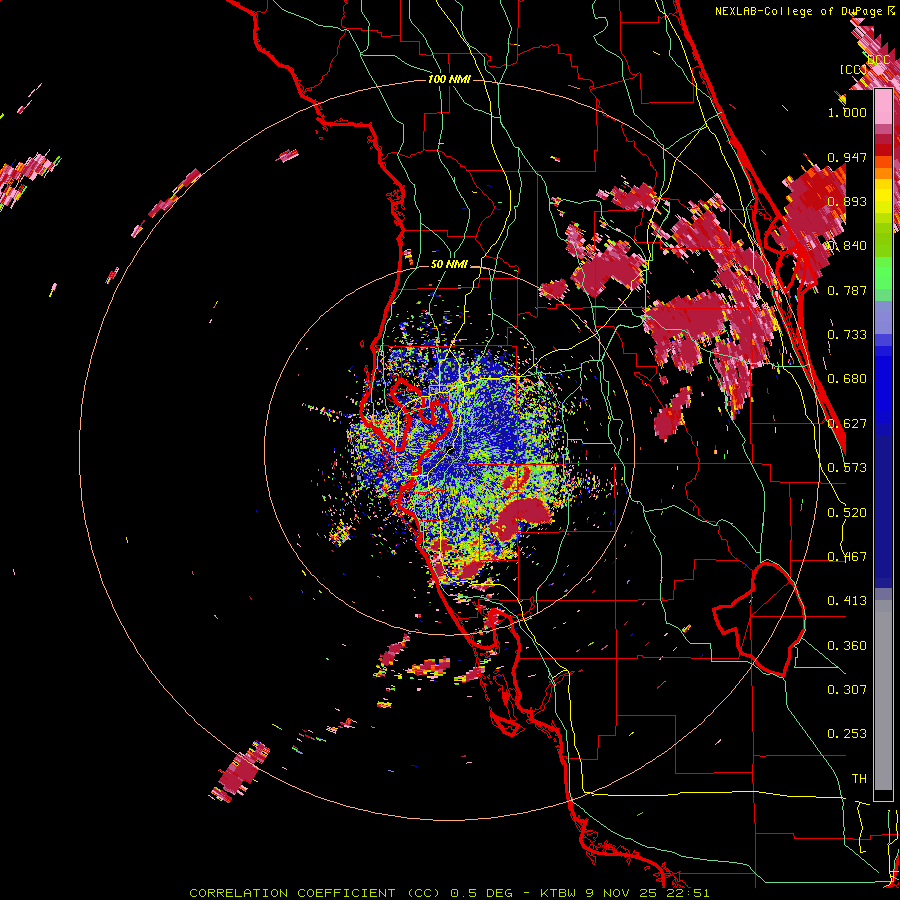Image resolution: width=900 pixels, height=900 pixels.
Task: Select the 0.413 scale value
Action: tap(847, 601)
